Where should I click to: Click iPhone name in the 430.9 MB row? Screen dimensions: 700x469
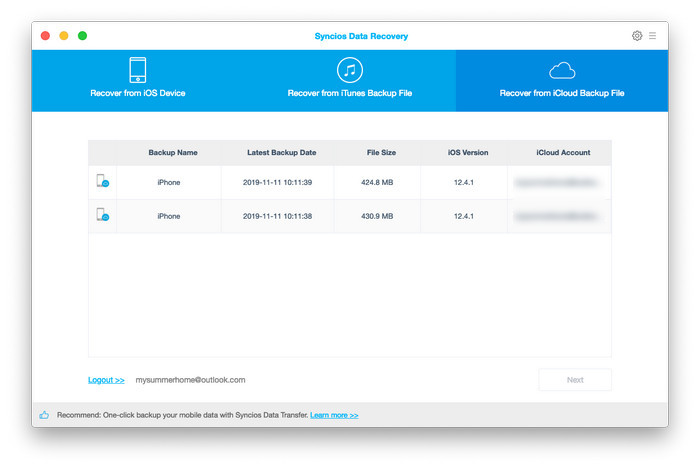point(169,216)
